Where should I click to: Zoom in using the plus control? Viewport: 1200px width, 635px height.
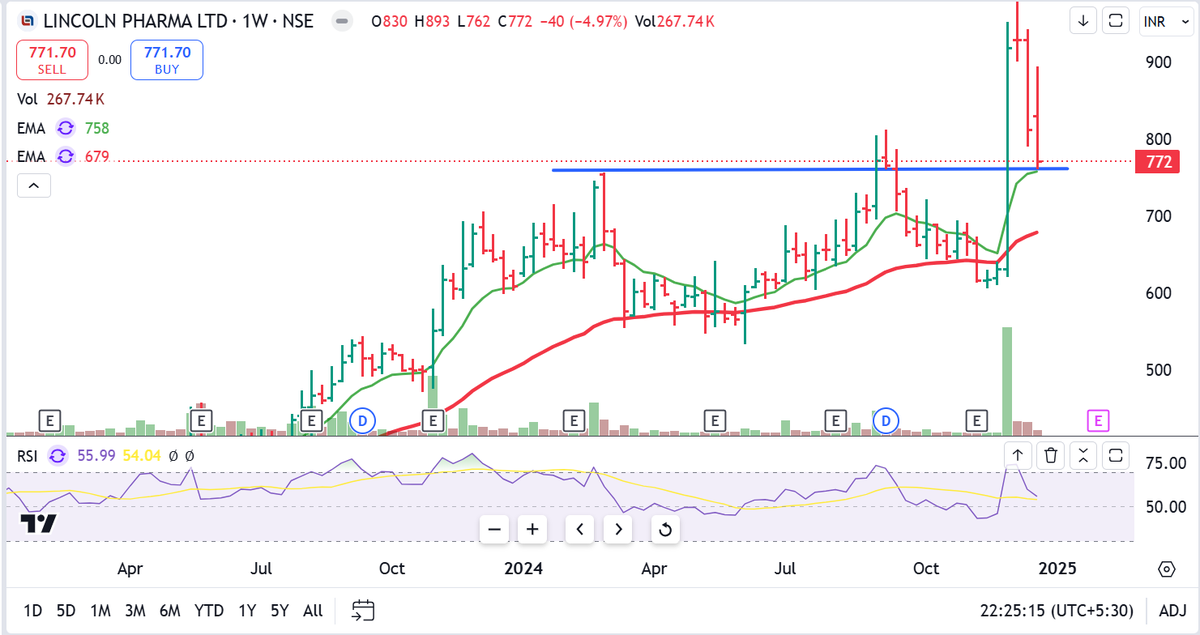point(531,529)
